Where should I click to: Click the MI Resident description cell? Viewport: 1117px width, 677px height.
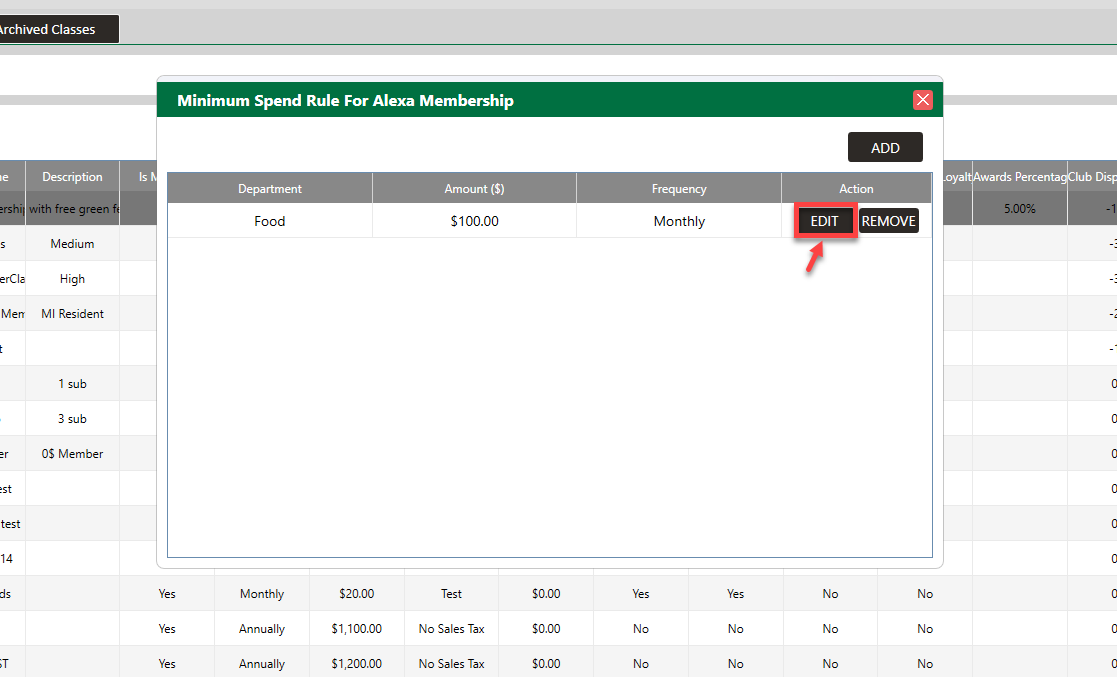click(72, 314)
